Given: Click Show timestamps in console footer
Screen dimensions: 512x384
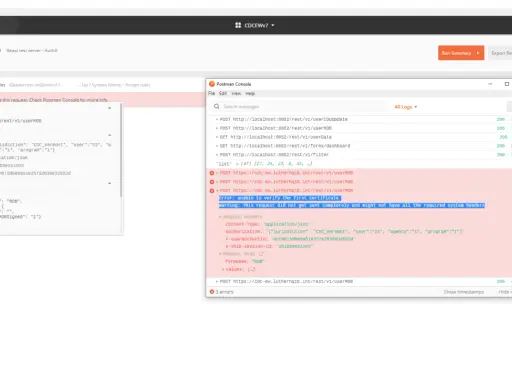Looking at the screenshot, I should (464, 292).
